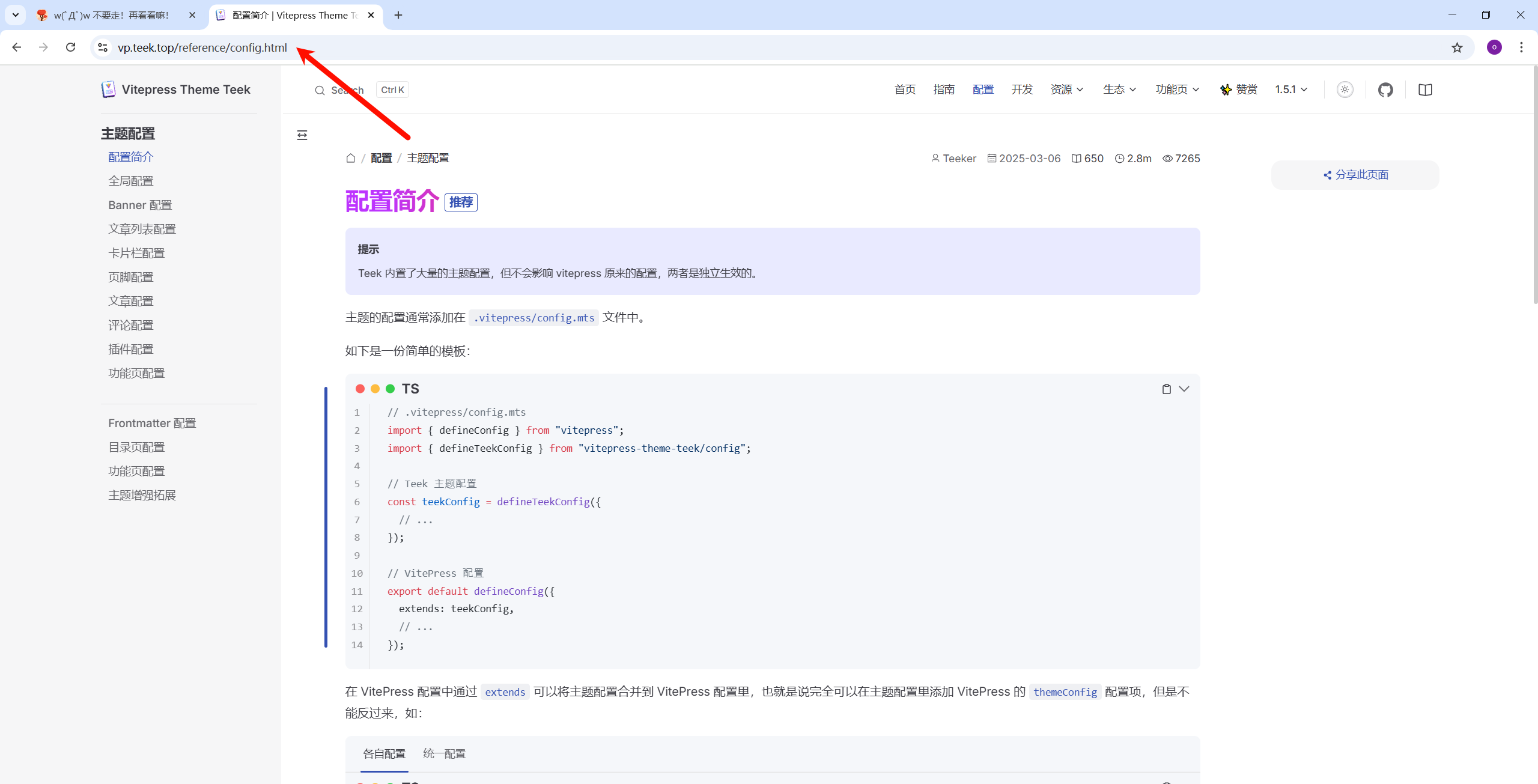Open the 1.5.1 version dropdown
This screenshot has width=1538, height=784.
(1291, 90)
